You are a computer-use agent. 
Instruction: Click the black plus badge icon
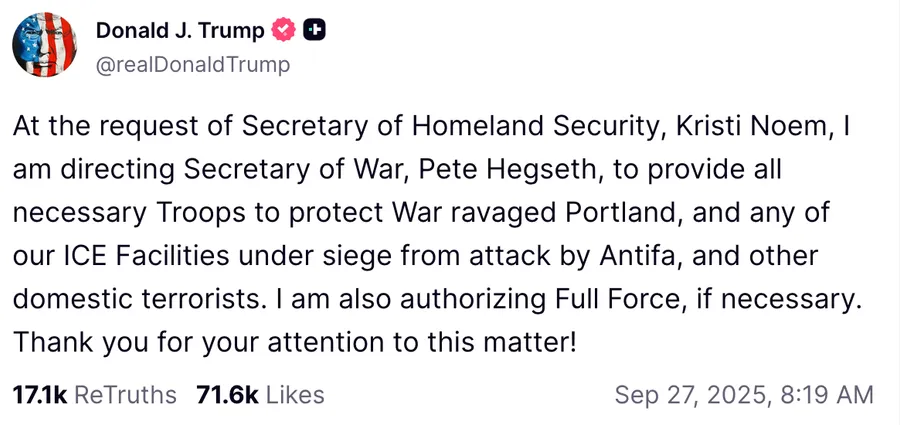(x=314, y=31)
